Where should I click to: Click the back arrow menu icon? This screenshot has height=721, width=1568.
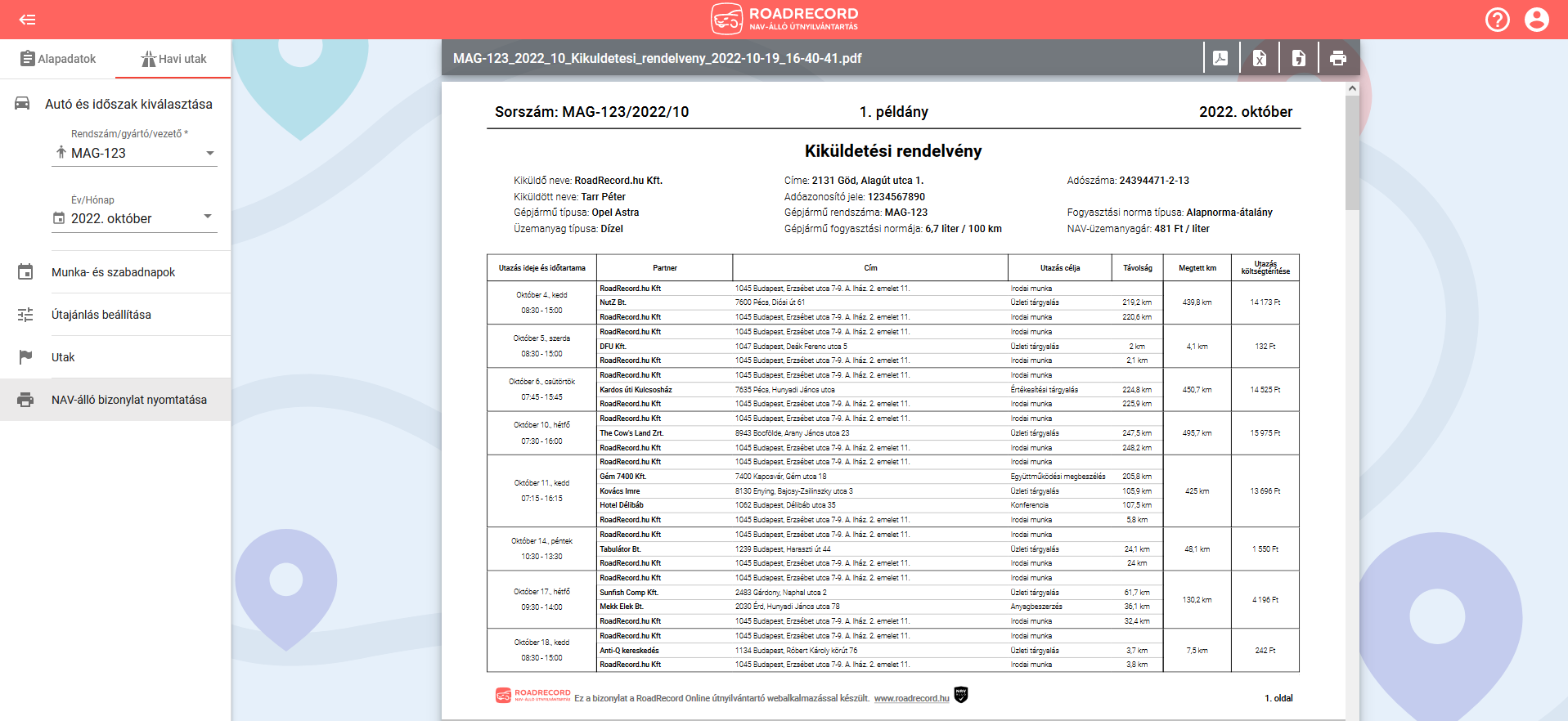click(27, 20)
